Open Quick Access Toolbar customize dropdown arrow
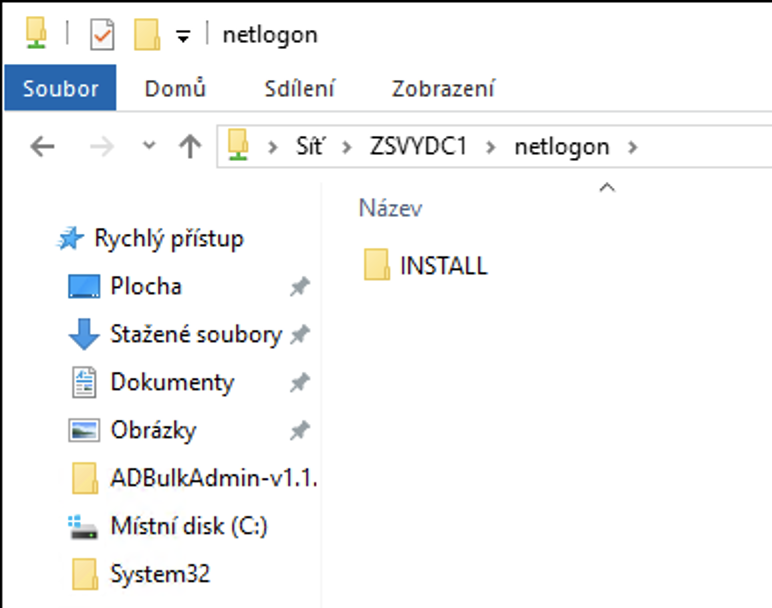The image size is (772, 608). (182, 36)
